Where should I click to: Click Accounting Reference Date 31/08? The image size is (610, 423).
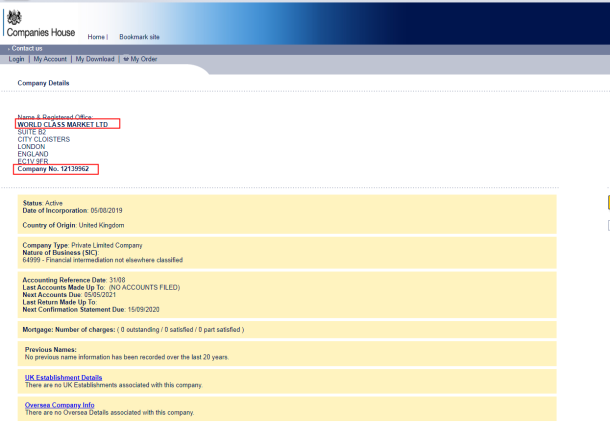coord(74,280)
